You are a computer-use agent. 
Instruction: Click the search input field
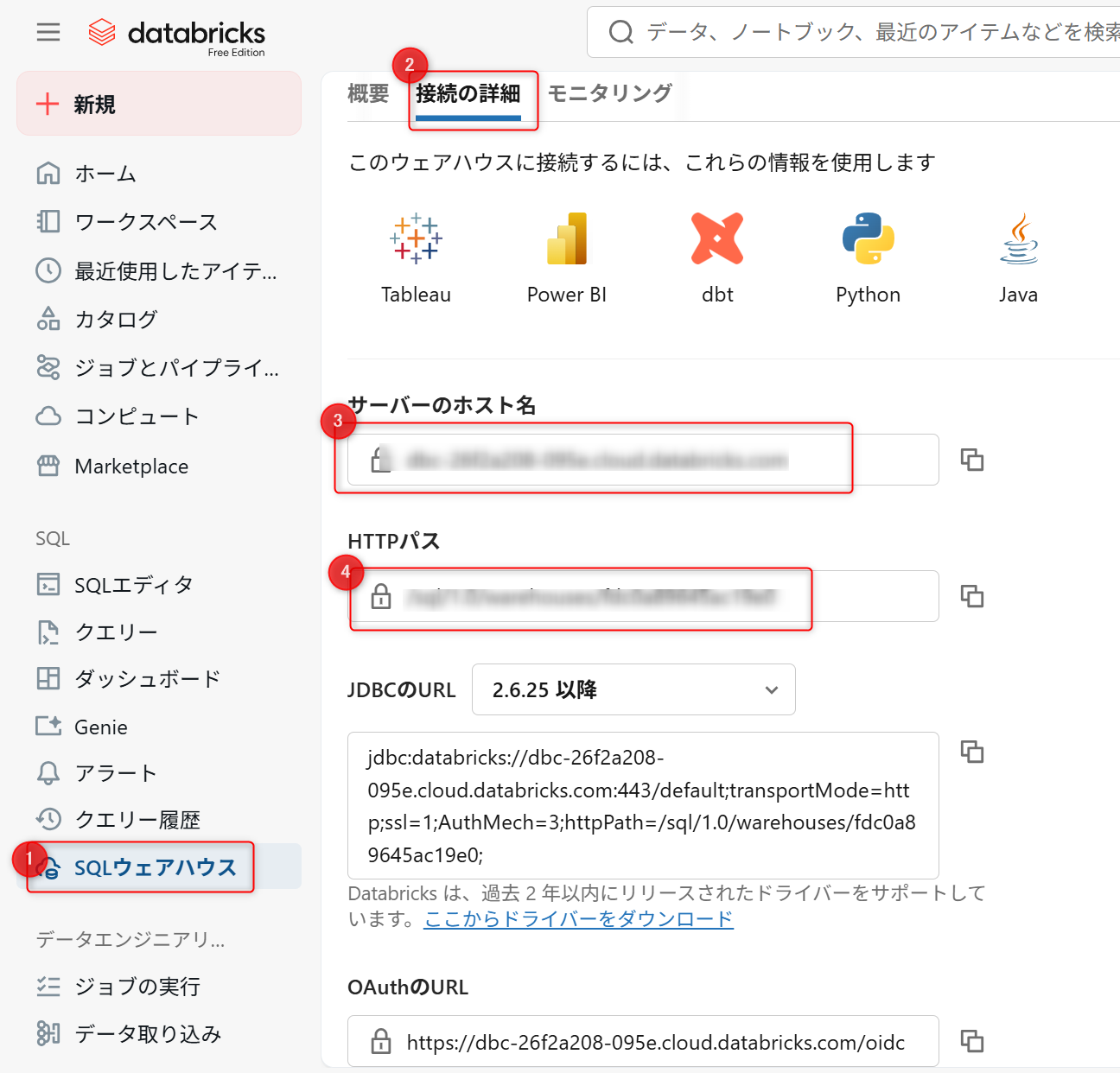point(854,33)
